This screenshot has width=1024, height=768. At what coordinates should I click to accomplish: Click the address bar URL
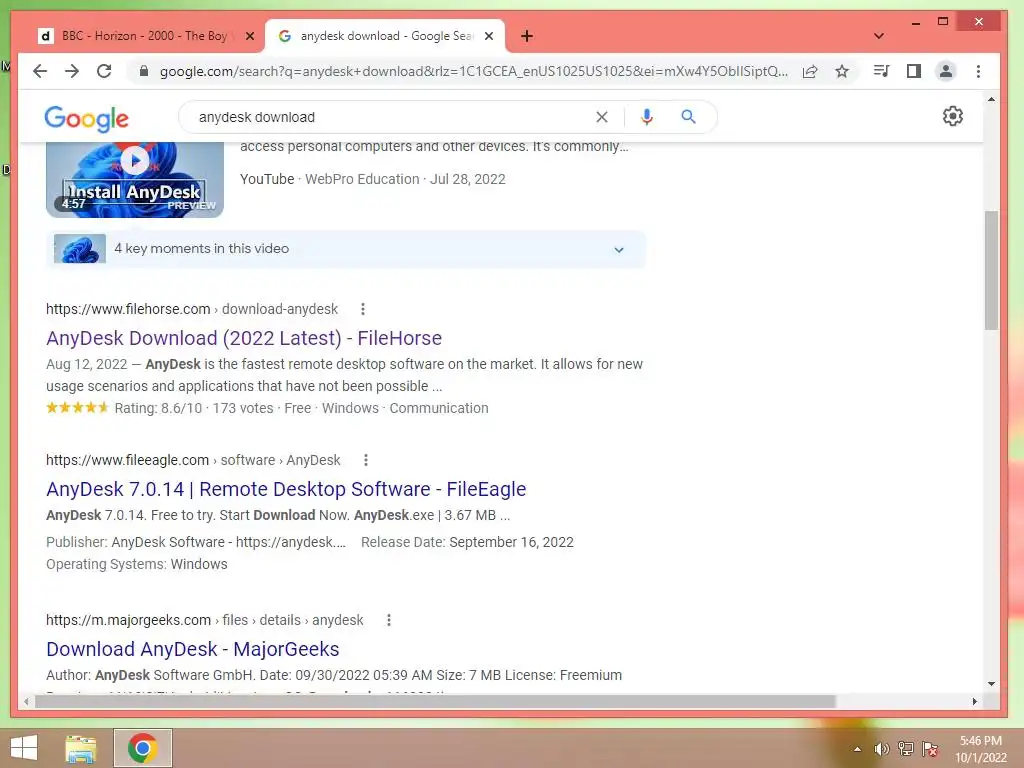(473, 71)
